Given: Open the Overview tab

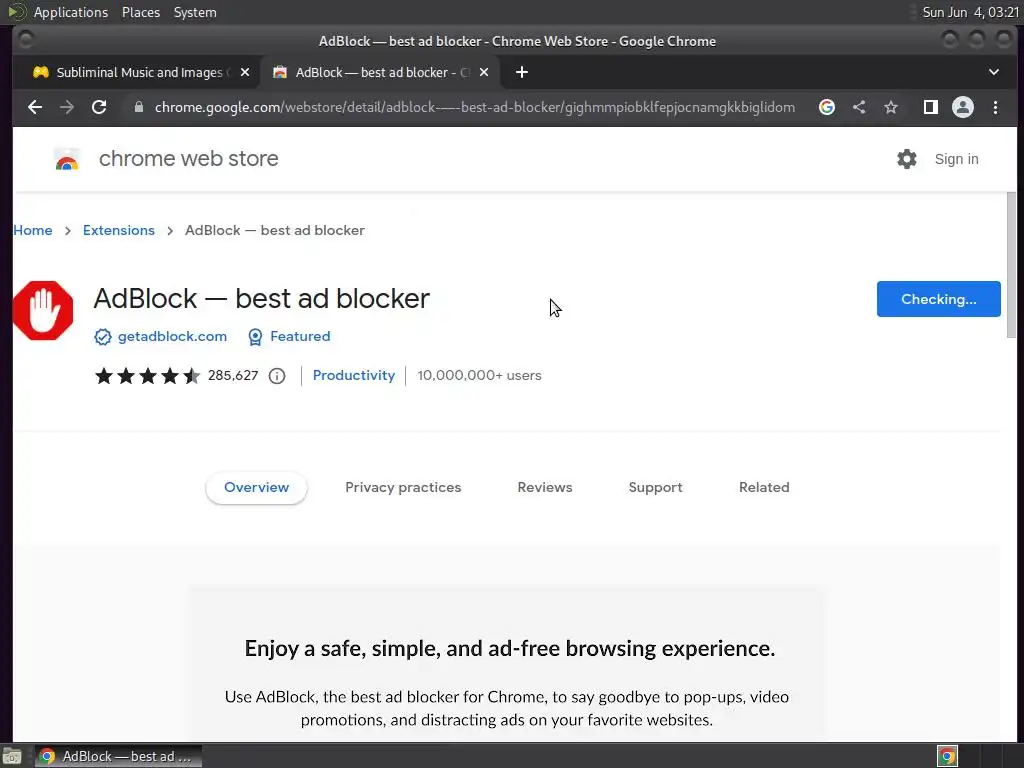Looking at the screenshot, I should tap(257, 487).
